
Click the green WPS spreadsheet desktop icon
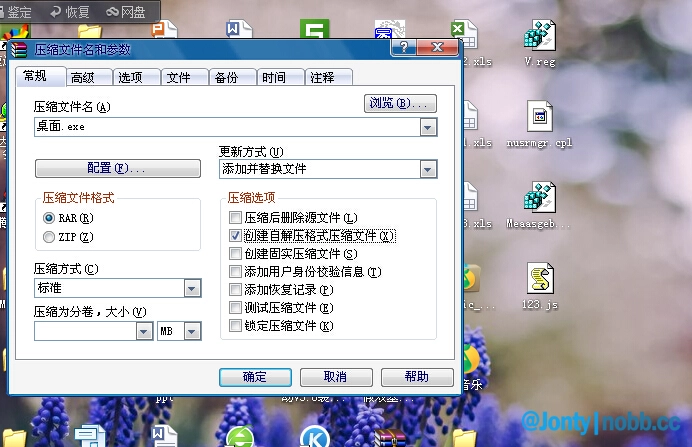[x=316, y=33]
